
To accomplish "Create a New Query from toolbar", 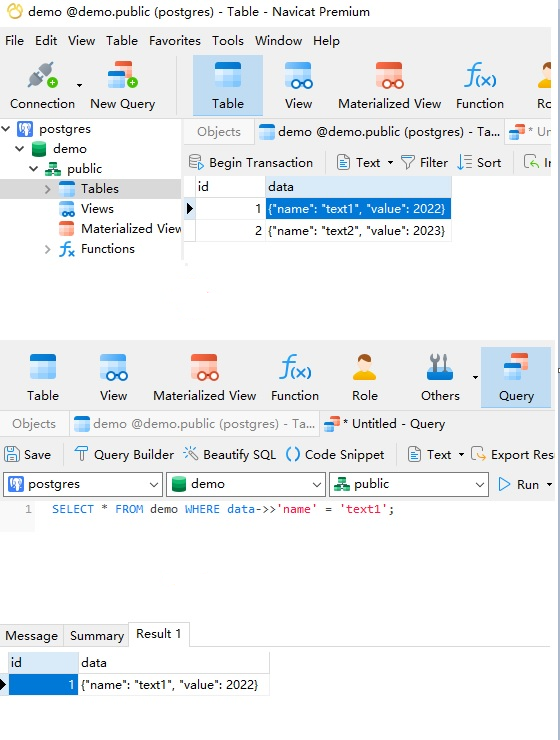I will pyautogui.click(x=123, y=86).
